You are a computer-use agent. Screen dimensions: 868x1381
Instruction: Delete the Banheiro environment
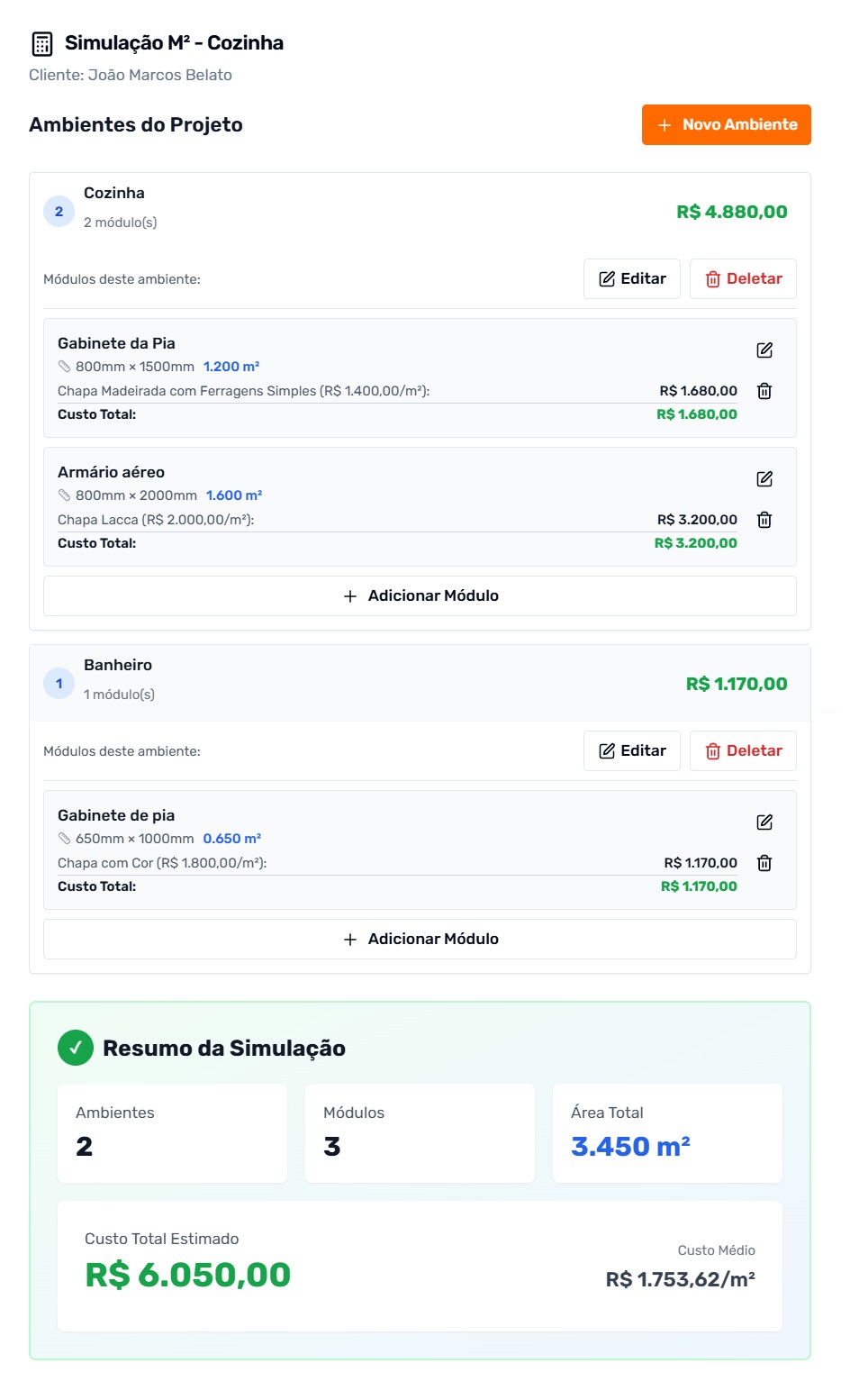pyautogui.click(x=743, y=751)
